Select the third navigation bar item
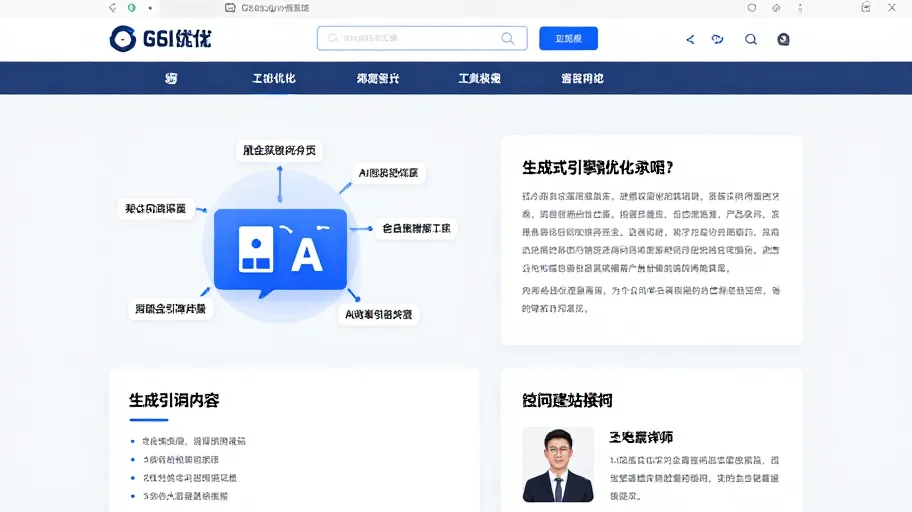The height and width of the screenshot is (512, 912). (x=378, y=78)
